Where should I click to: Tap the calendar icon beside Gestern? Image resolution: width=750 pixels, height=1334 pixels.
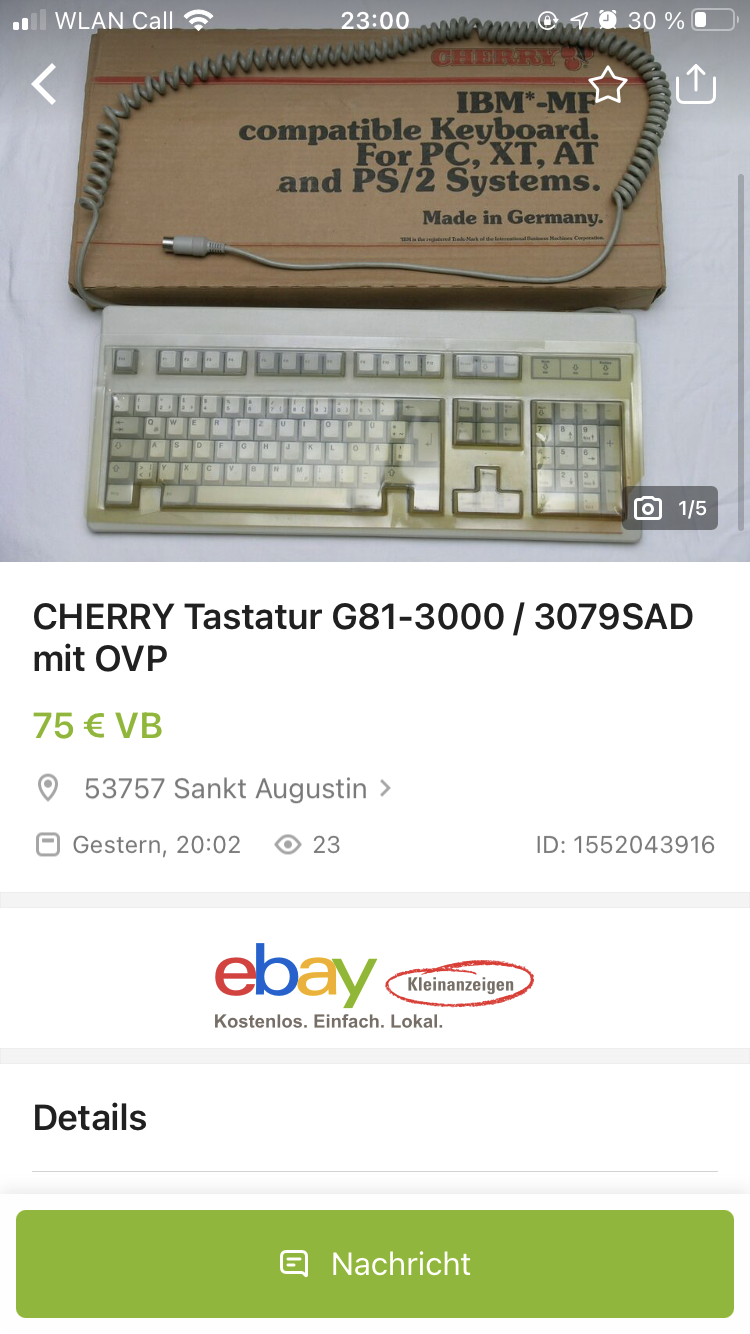pos(47,845)
